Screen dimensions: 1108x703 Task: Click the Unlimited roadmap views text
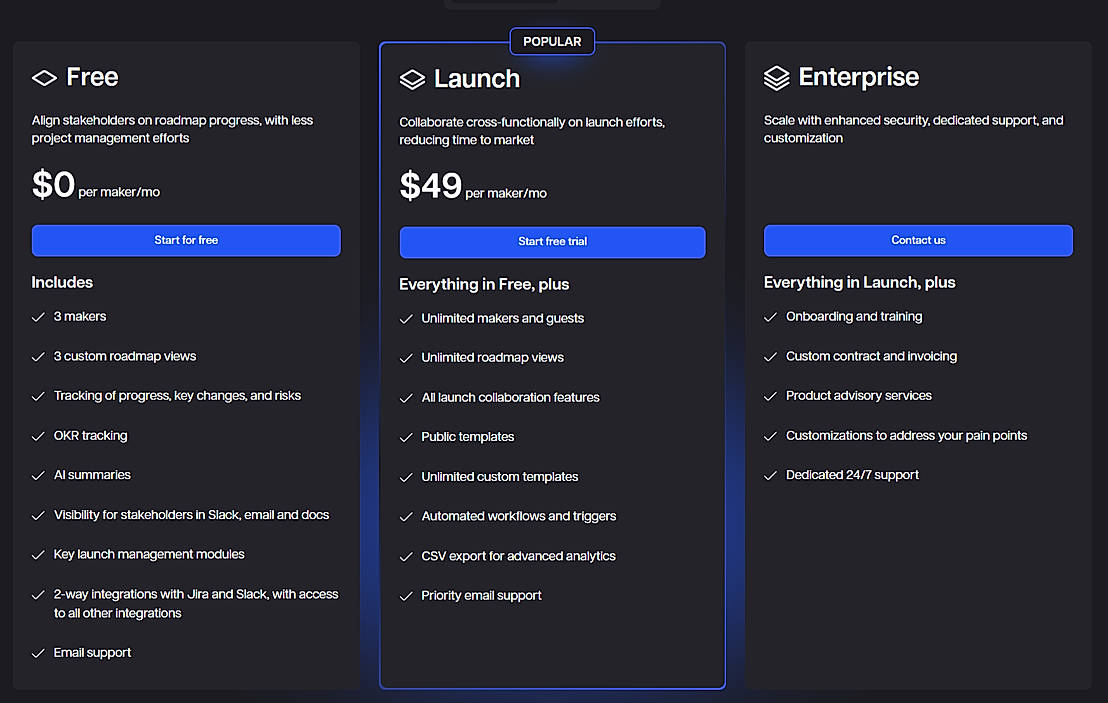pos(493,358)
